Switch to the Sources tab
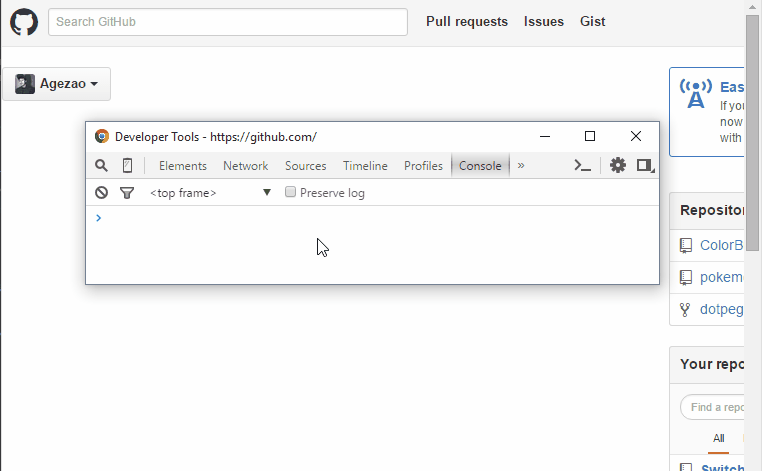Viewport: 762px width, 471px height. tap(305, 166)
